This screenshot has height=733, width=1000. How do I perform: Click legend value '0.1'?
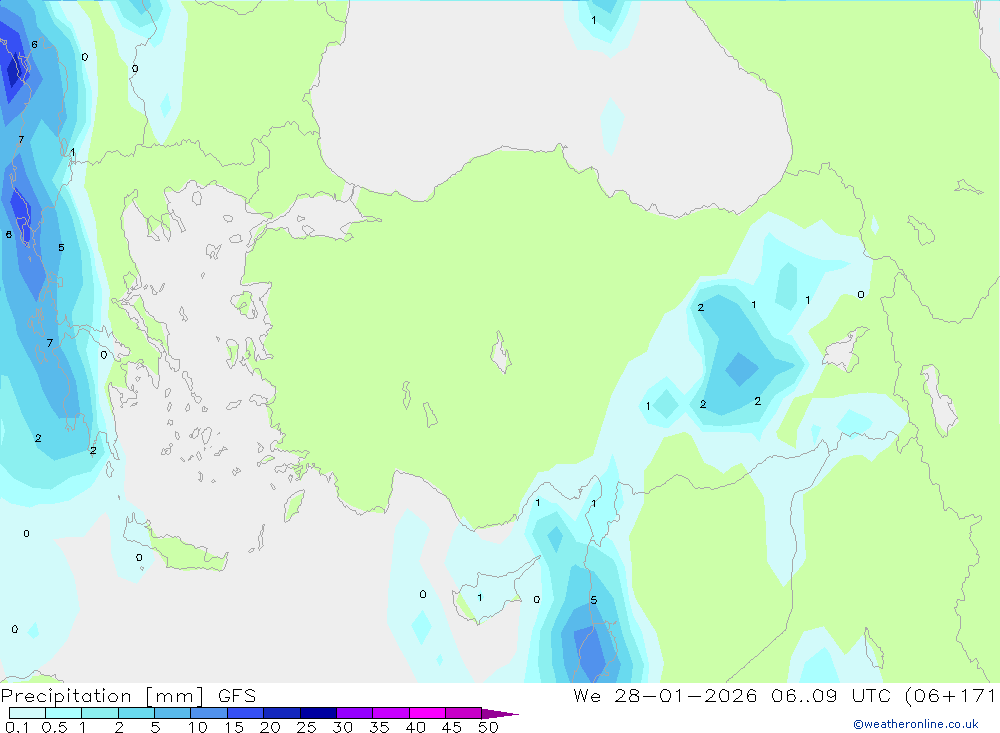(x=17, y=727)
